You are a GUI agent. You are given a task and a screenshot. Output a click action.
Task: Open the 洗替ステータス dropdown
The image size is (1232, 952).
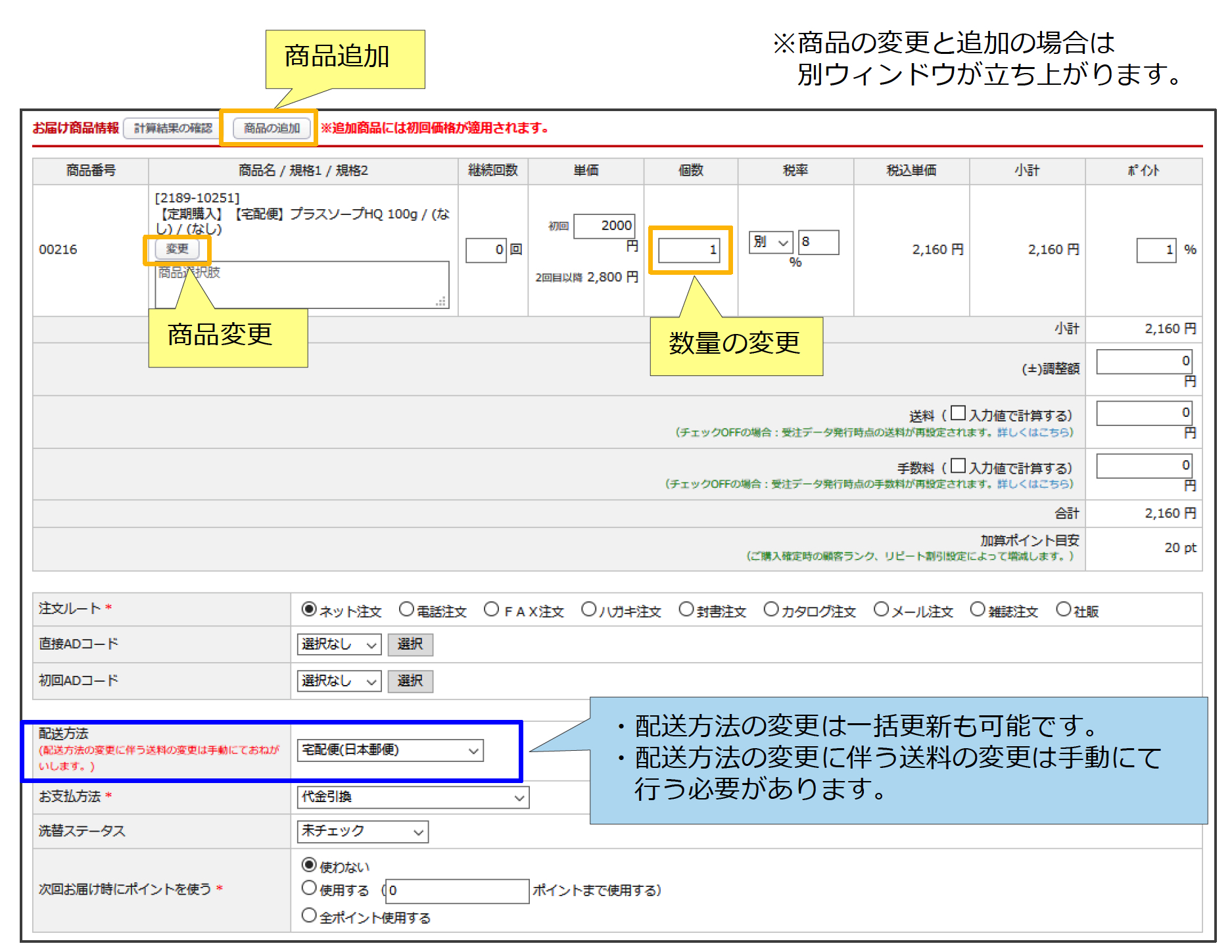tap(362, 832)
